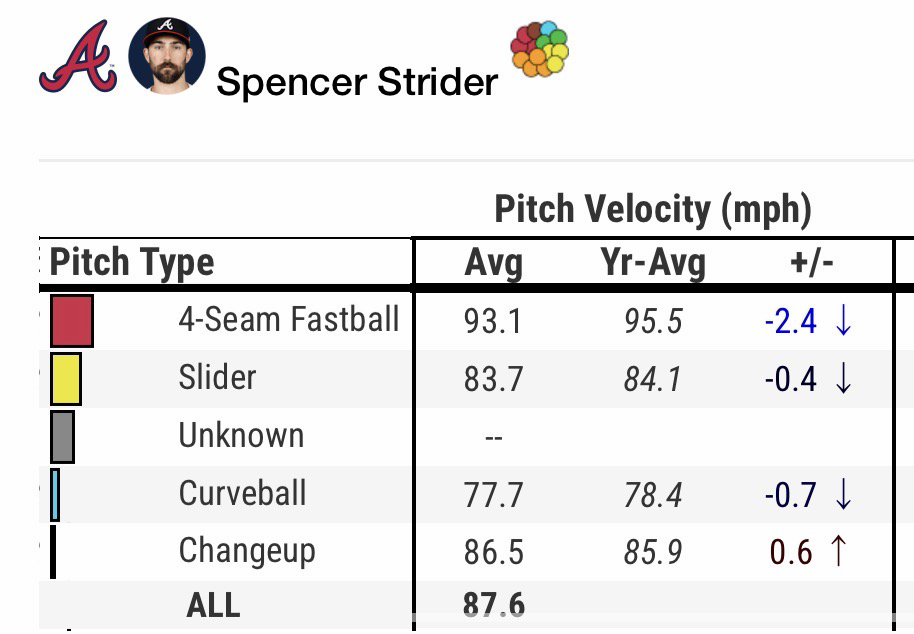Sort by the Avg velocity column header
The height and width of the screenshot is (634, 914).
(x=493, y=263)
